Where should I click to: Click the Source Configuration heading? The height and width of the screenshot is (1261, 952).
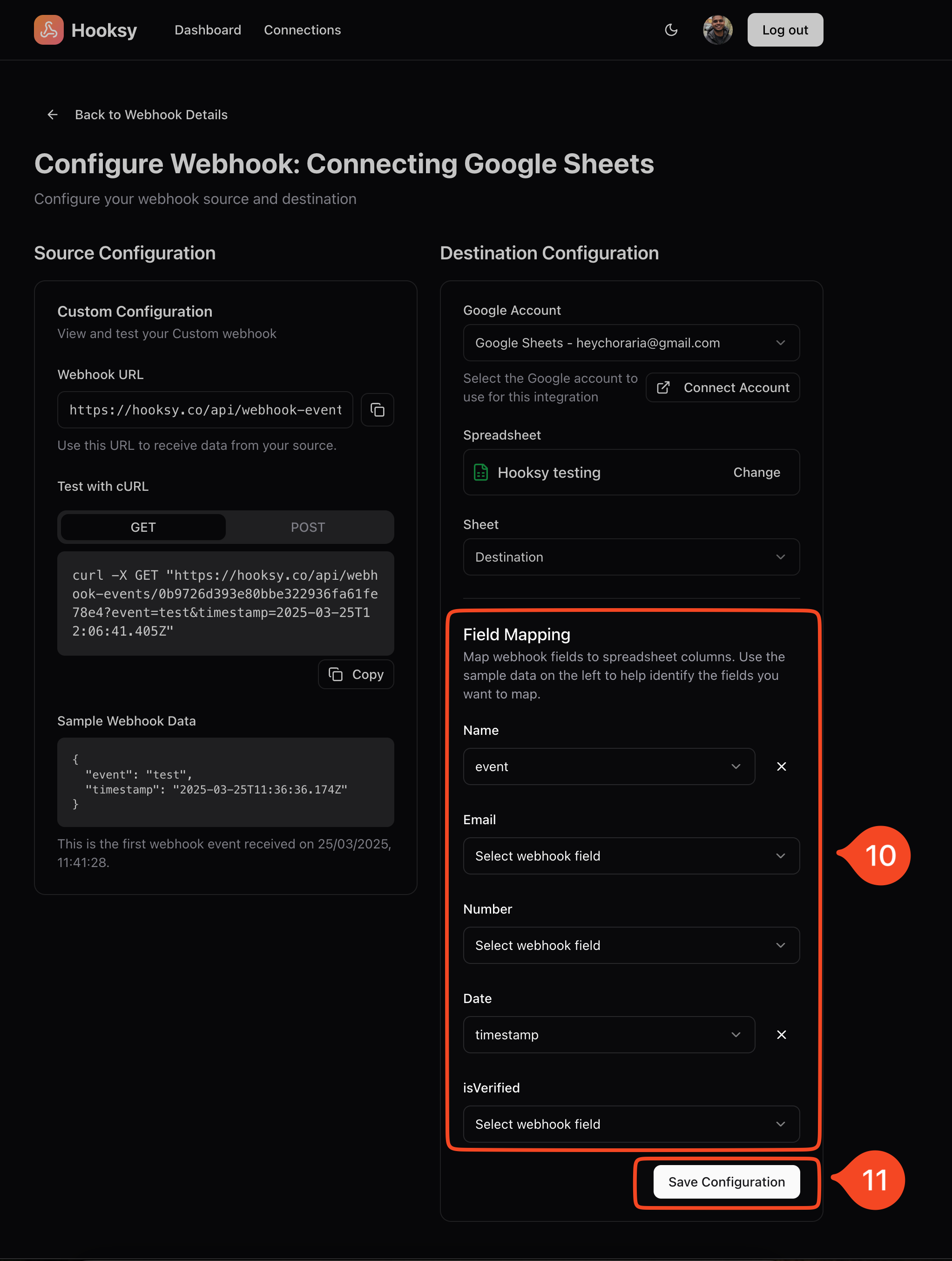(125, 252)
